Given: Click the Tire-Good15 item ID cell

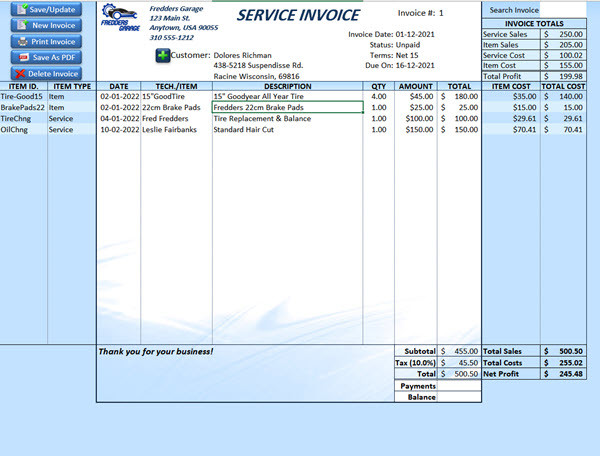Looking at the screenshot, I should [x=23, y=96].
